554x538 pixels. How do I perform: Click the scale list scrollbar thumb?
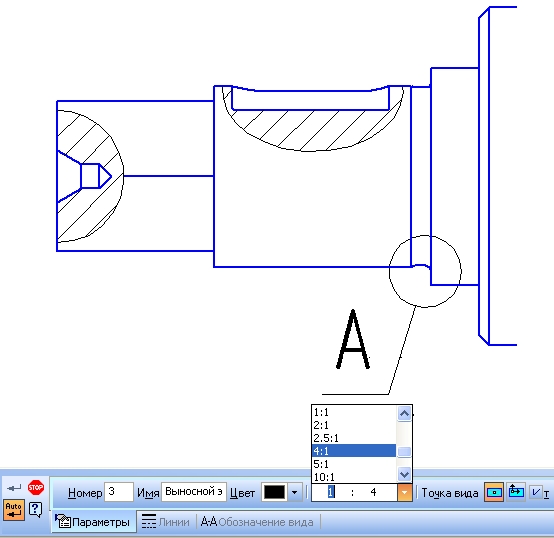[x=404, y=452]
